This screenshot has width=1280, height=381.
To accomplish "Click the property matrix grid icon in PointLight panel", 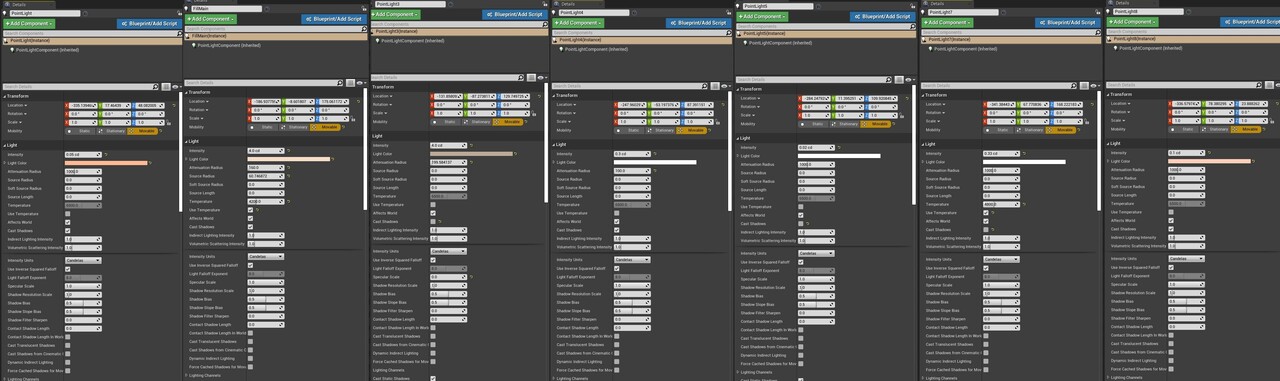I will click(166, 86).
